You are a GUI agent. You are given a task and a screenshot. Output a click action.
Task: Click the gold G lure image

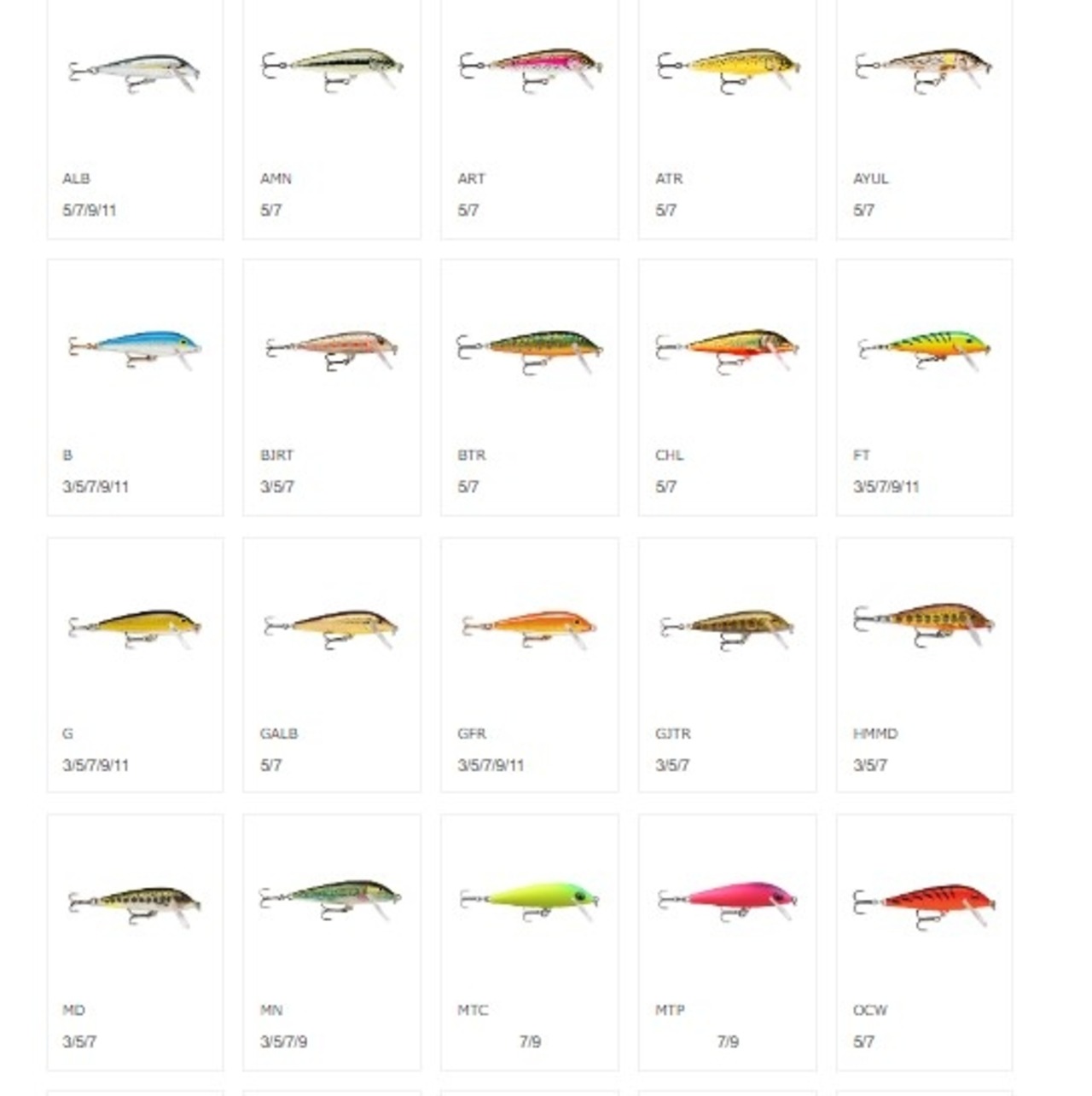pos(134,628)
